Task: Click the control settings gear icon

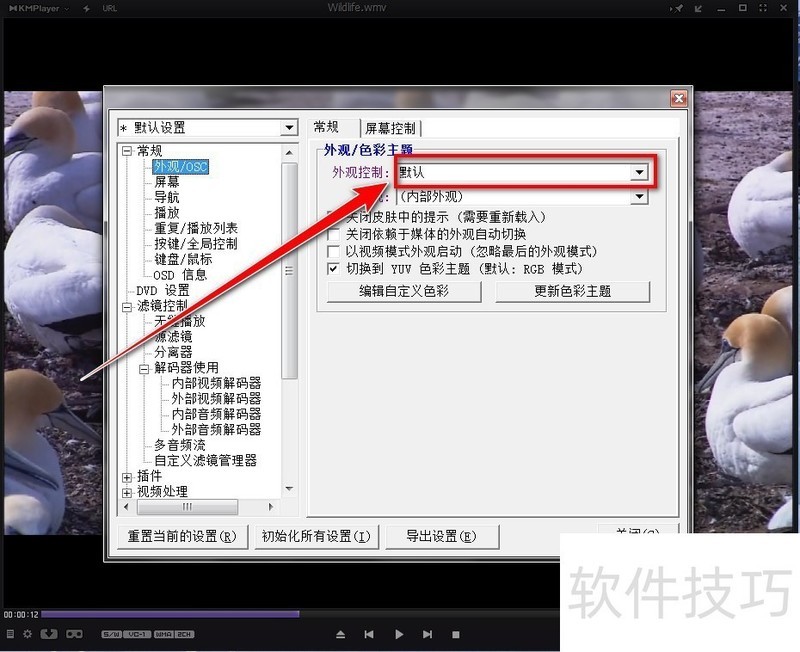Action: pyautogui.click(x=27, y=633)
